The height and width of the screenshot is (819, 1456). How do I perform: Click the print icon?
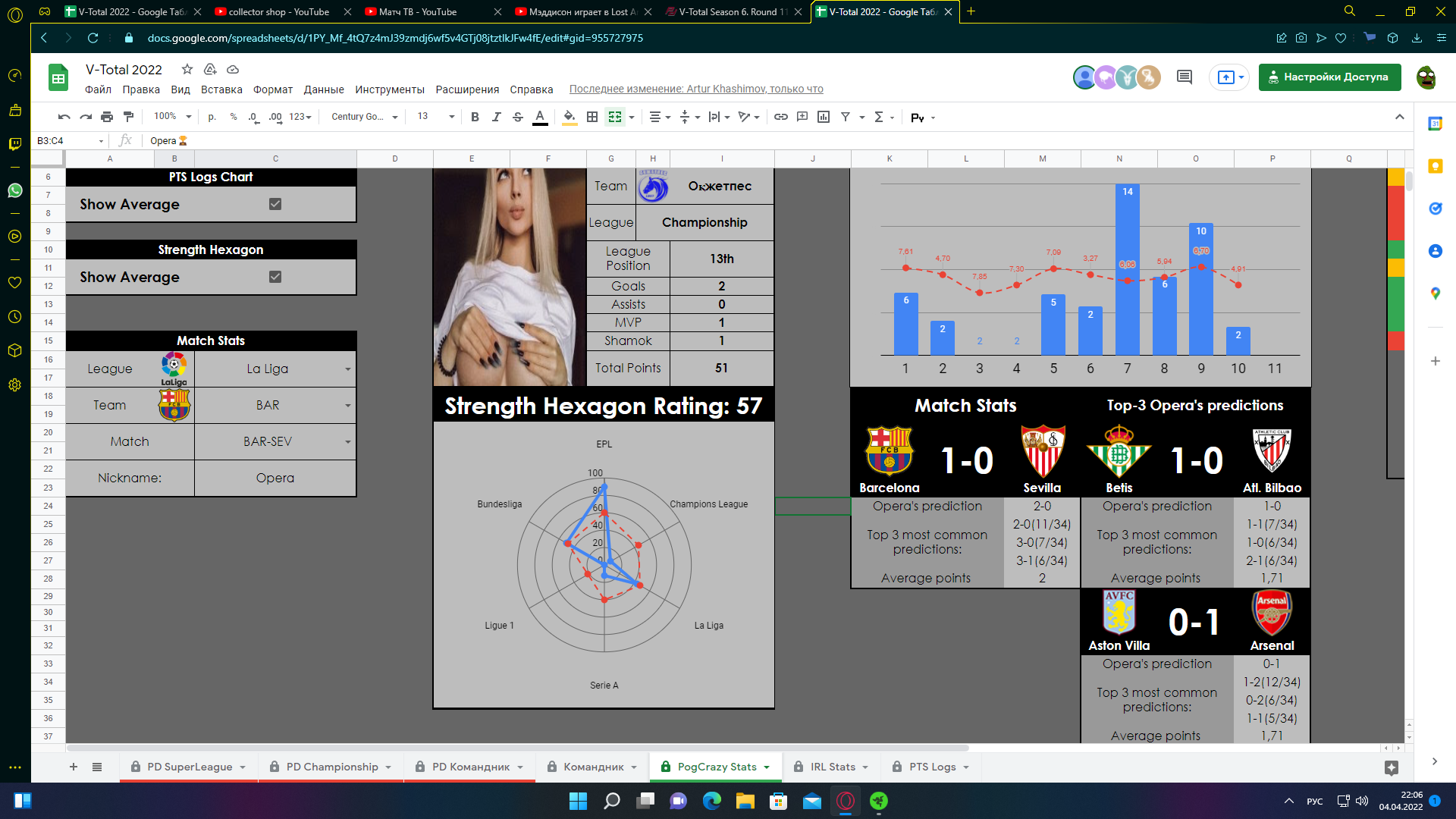click(107, 117)
